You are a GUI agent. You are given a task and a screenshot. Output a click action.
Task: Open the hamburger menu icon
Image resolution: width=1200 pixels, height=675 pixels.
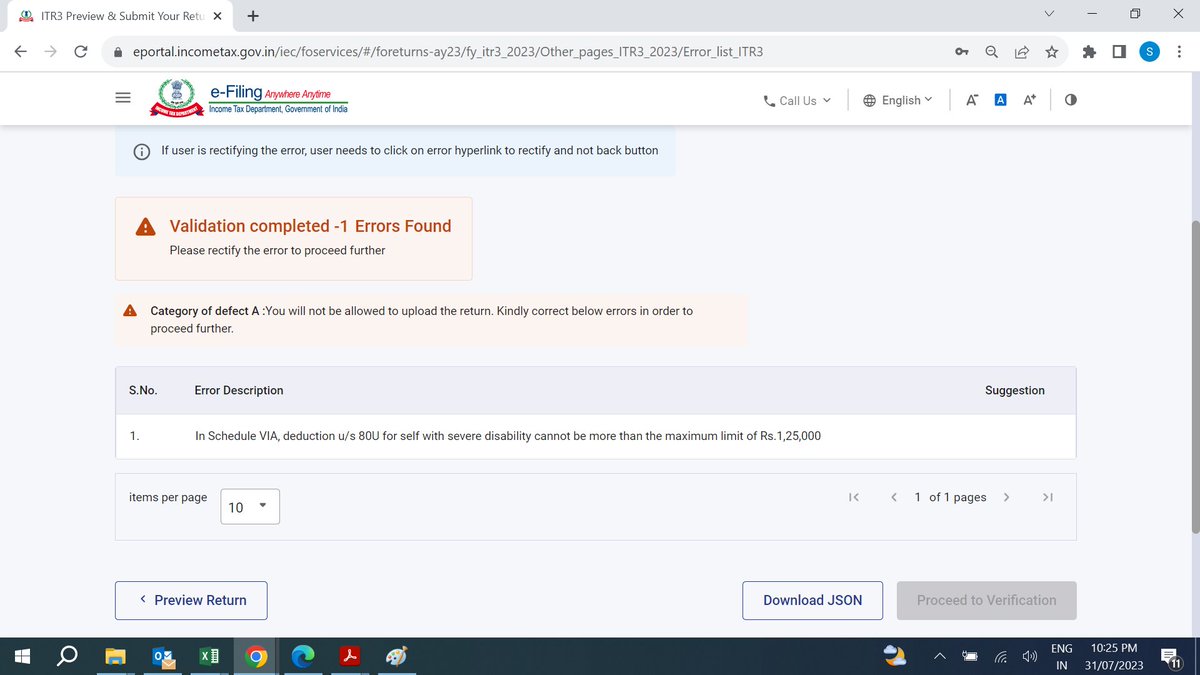(x=123, y=98)
